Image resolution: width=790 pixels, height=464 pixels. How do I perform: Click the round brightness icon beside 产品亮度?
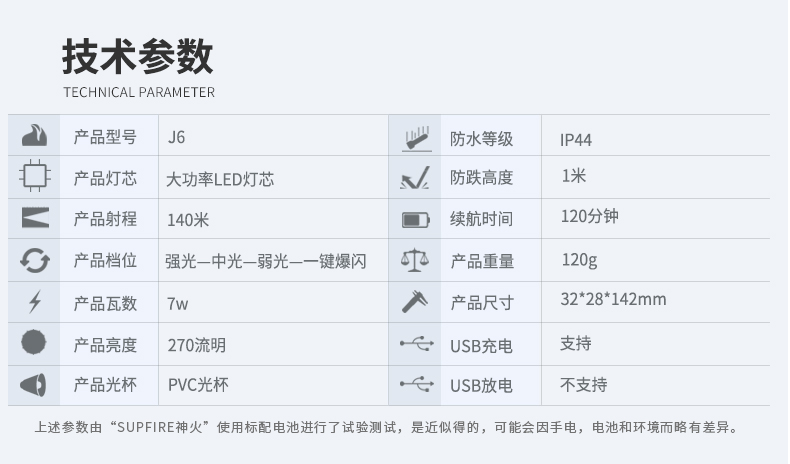tap(34, 342)
